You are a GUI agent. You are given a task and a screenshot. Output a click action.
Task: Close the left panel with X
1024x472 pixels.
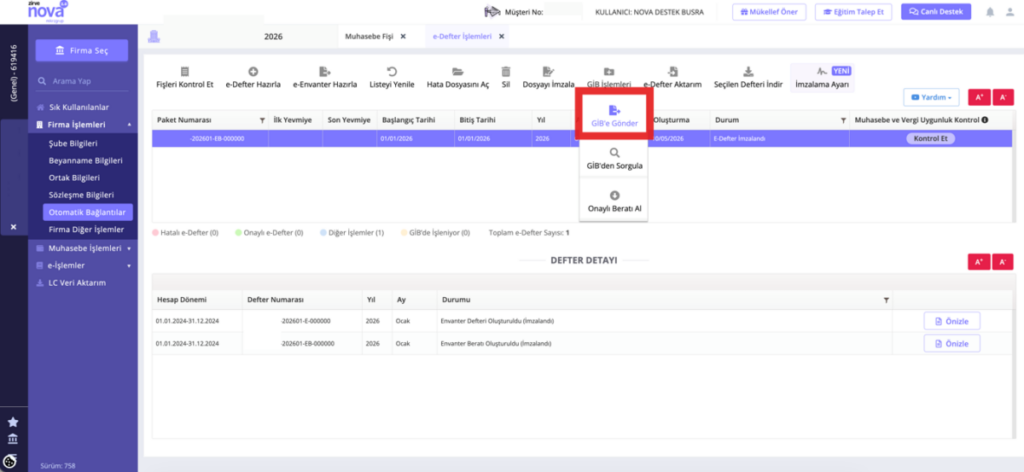pos(13,227)
